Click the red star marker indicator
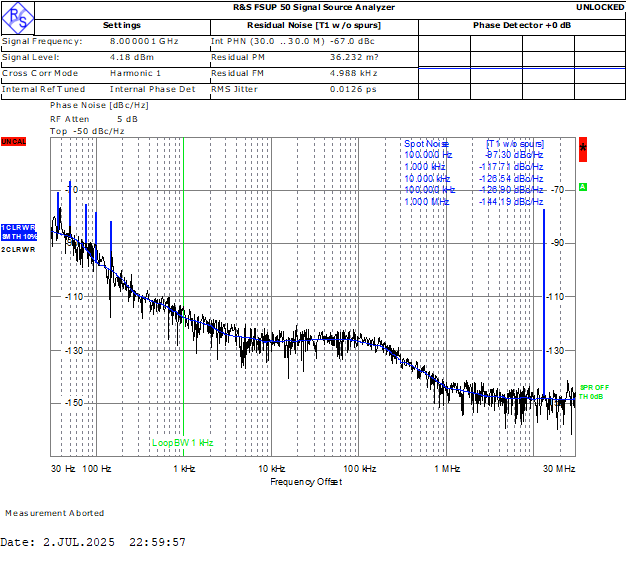Image resolution: width=627 pixels, height=563 pixels. [583, 150]
